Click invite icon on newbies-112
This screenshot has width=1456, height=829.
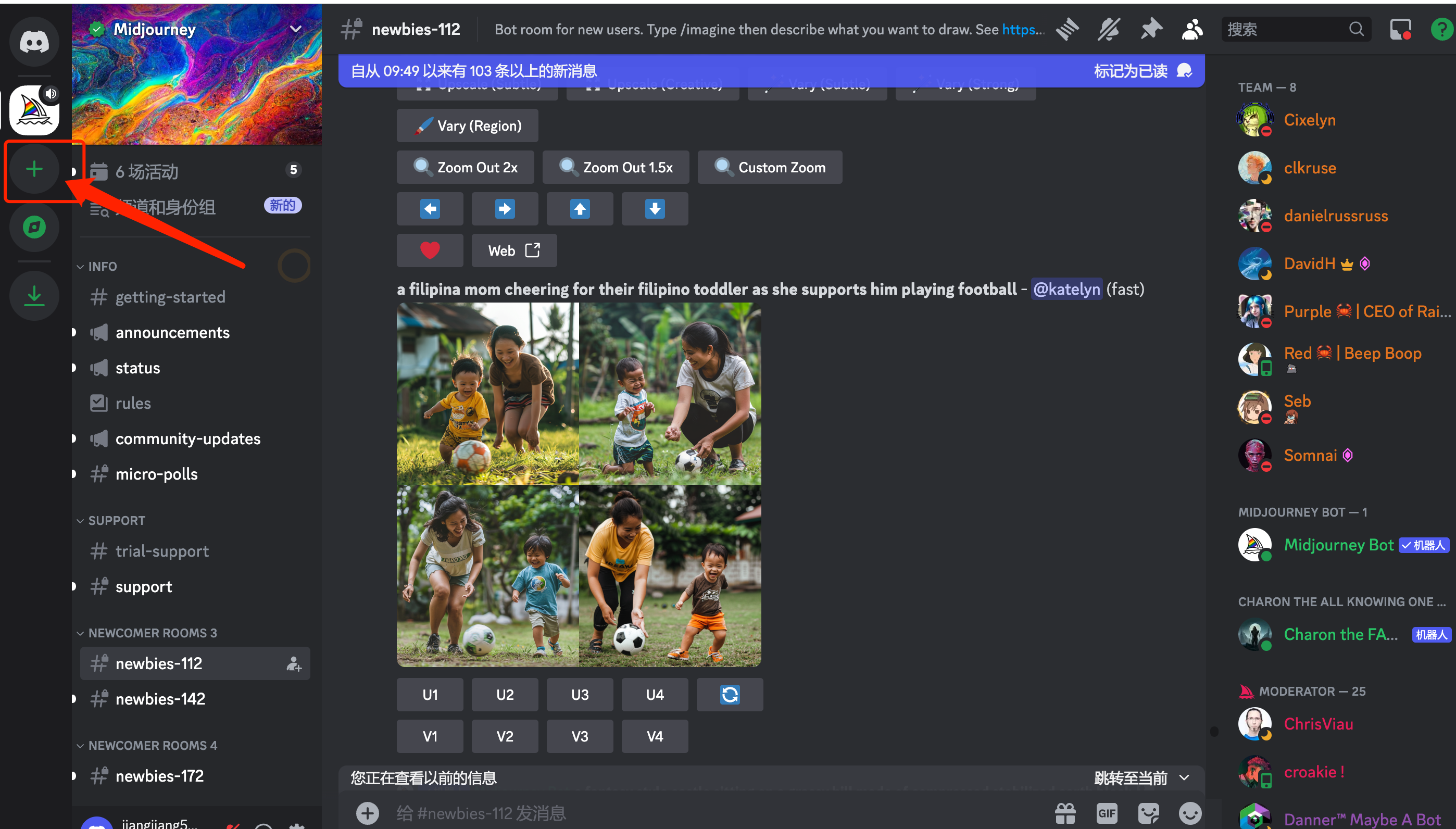pos(294,663)
